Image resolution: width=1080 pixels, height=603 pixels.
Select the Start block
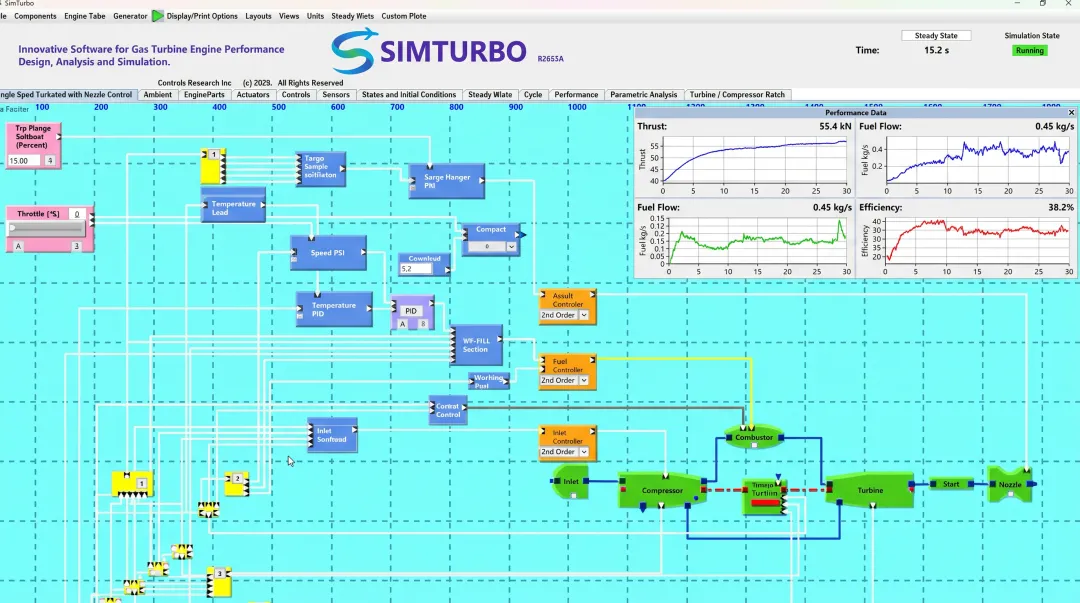click(951, 484)
